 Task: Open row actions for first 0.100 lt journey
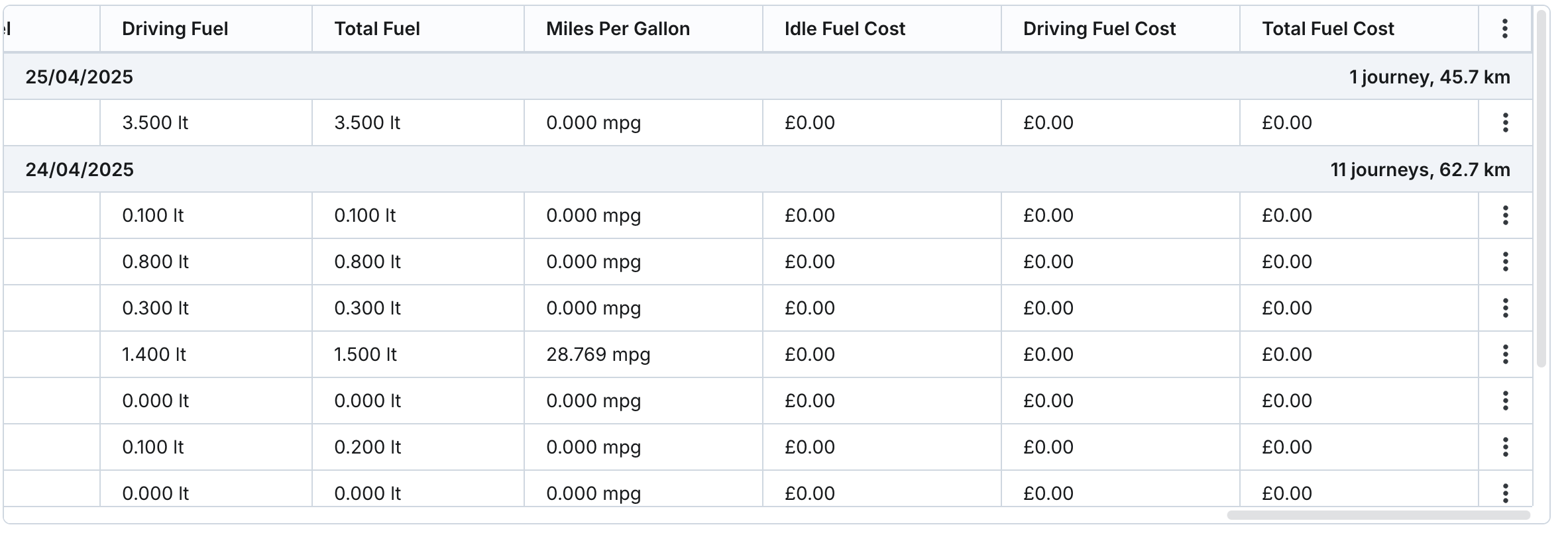[1505, 215]
